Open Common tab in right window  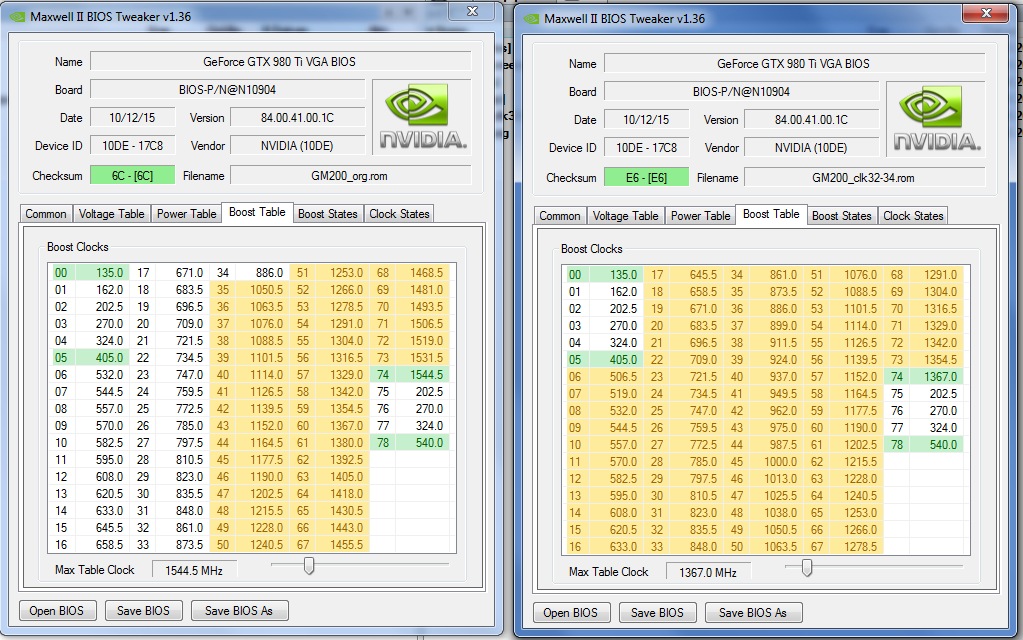[x=560, y=216]
